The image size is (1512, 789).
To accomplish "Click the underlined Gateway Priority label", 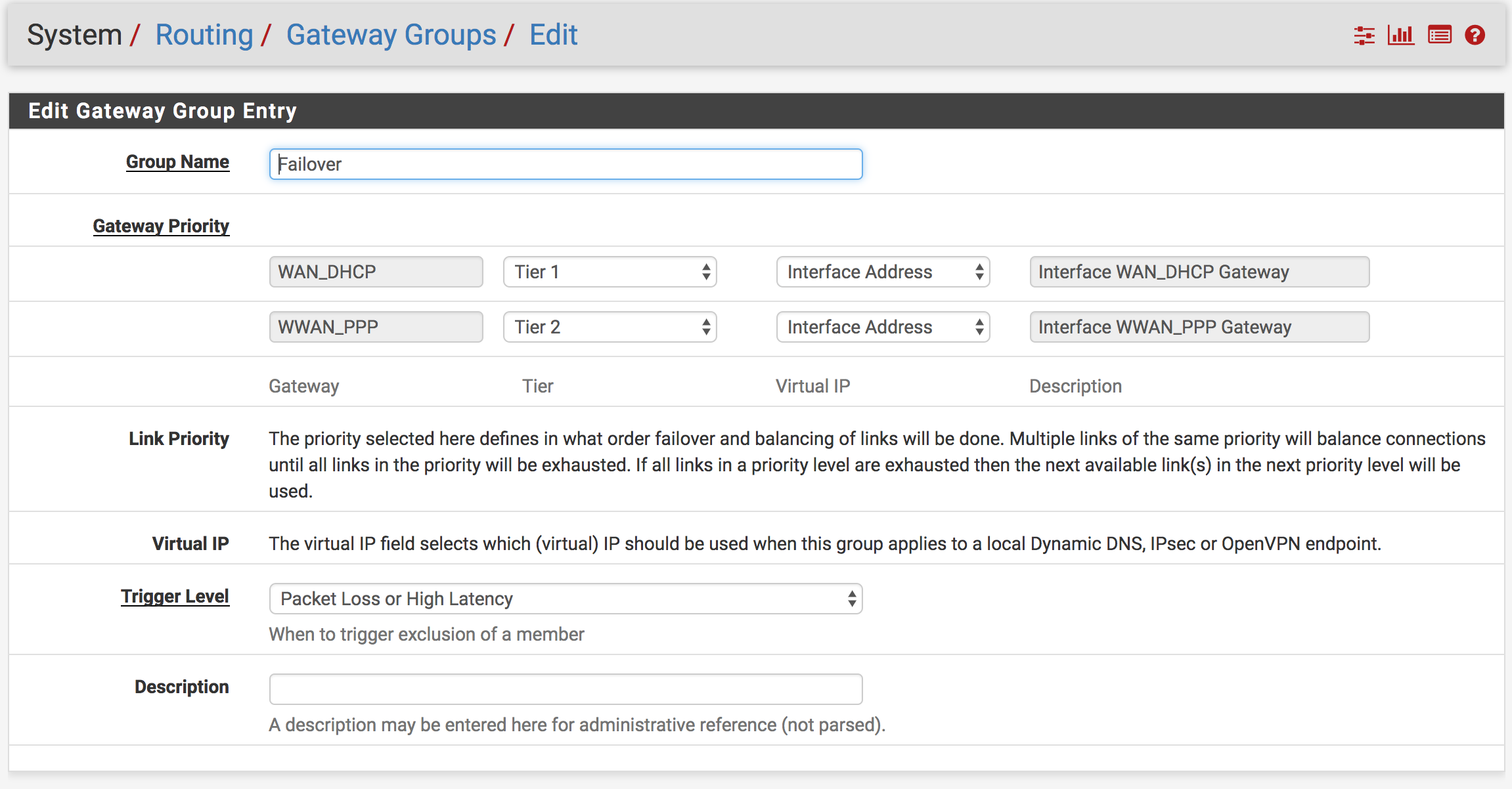I will [x=161, y=226].
